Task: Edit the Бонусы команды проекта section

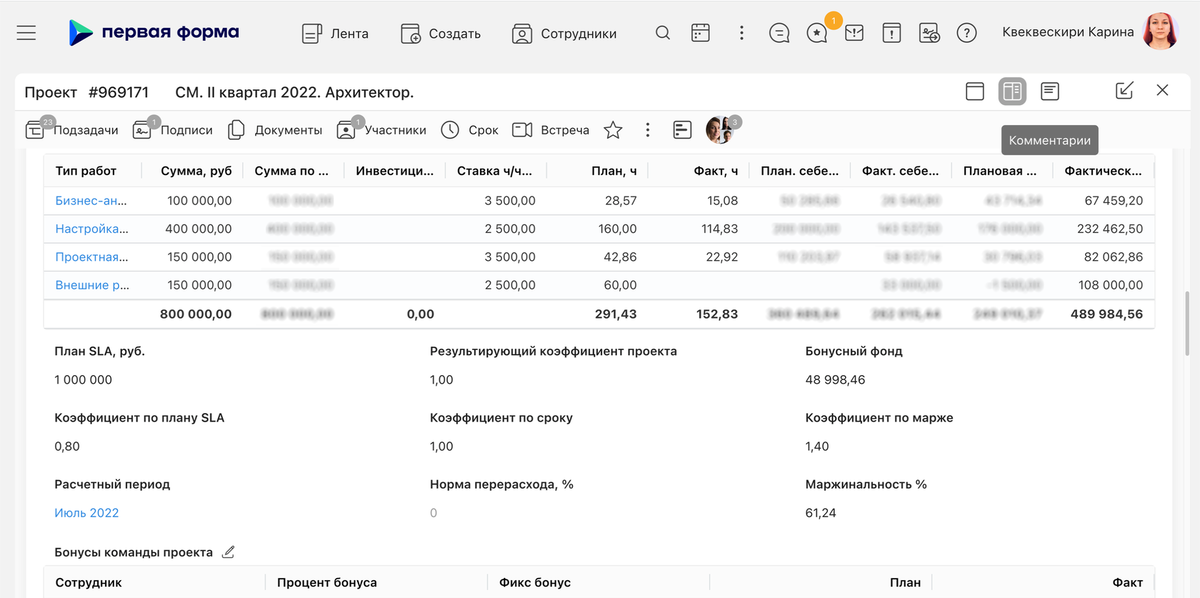Action: point(228,551)
